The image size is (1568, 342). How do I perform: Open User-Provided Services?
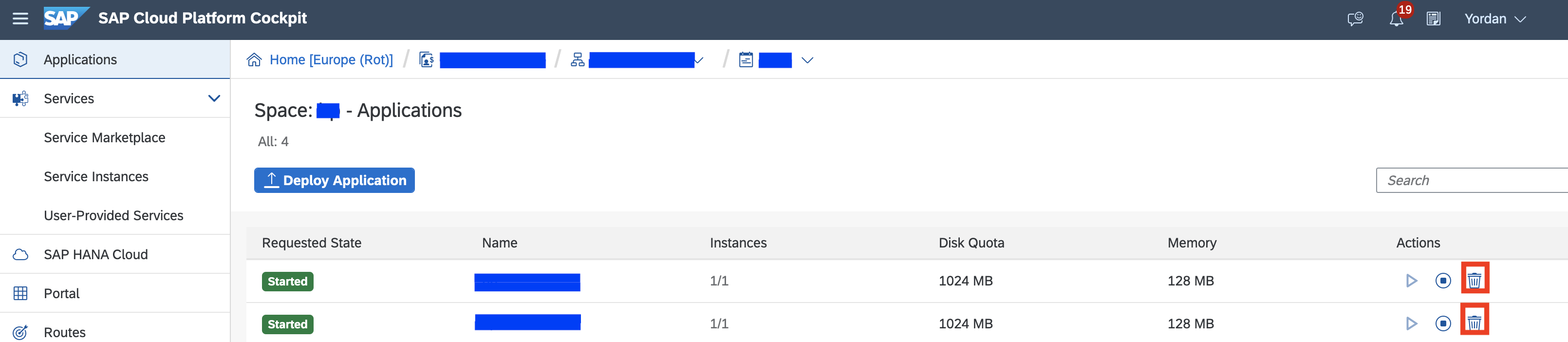pyautogui.click(x=113, y=215)
